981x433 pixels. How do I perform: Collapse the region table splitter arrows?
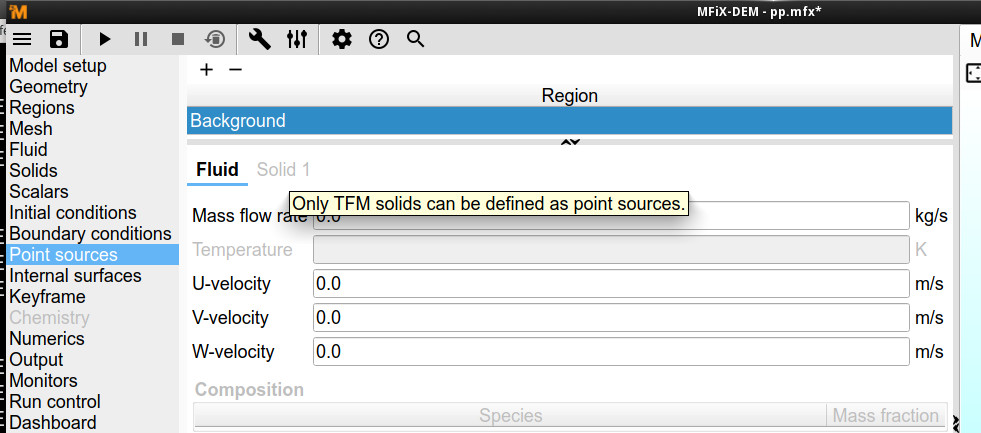click(570, 143)
